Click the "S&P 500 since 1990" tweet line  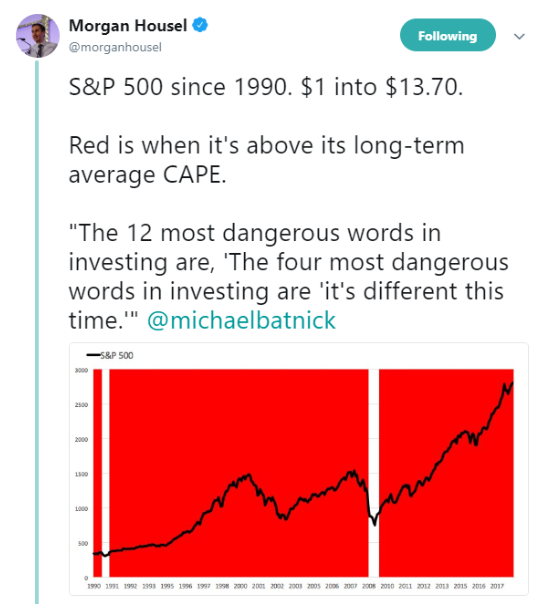[266, 87]
